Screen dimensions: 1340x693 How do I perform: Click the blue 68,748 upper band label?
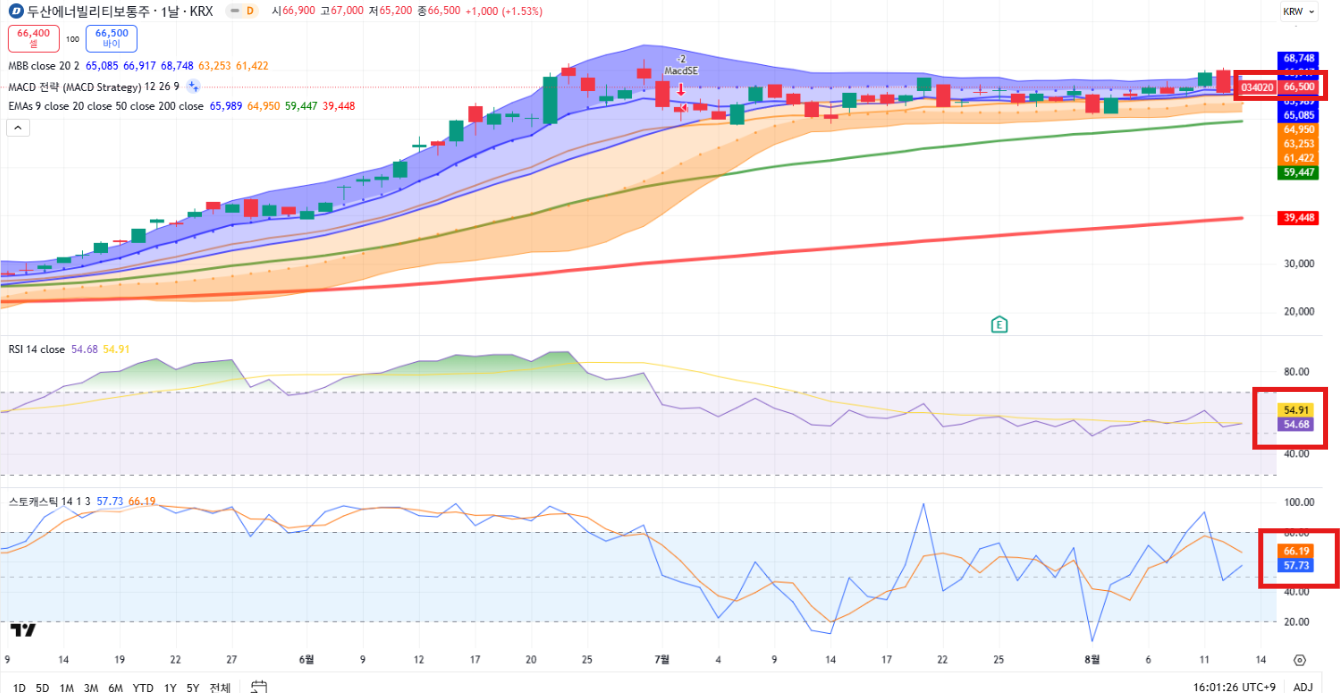(x=1298, y=59)
